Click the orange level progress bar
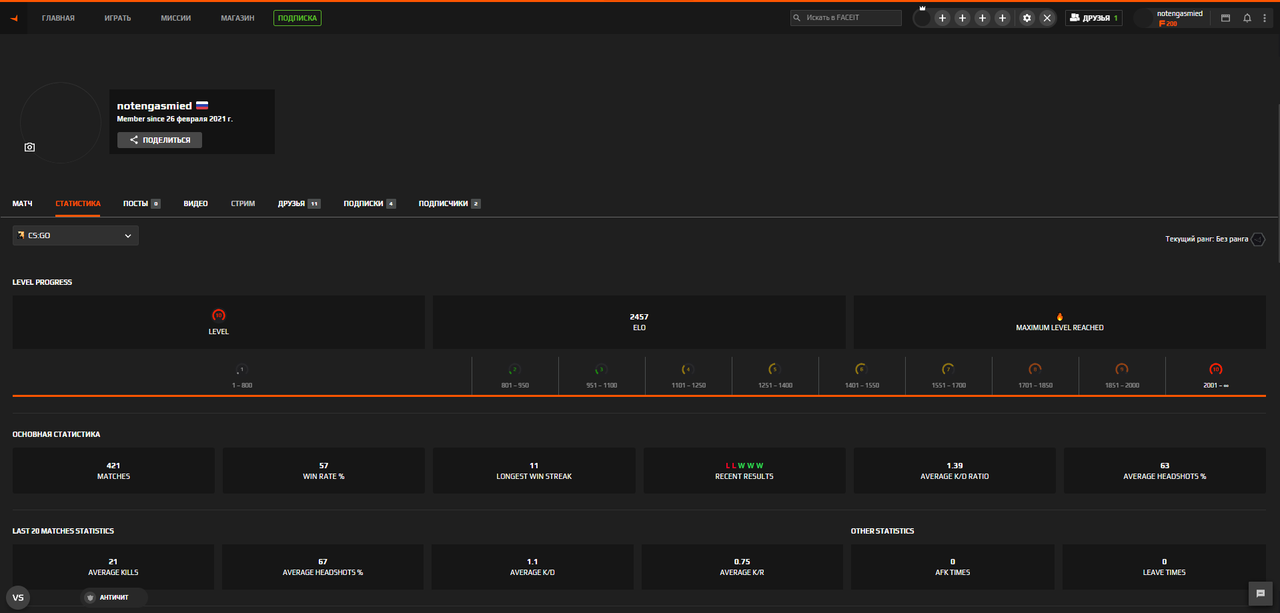 (x=639, y=396)
